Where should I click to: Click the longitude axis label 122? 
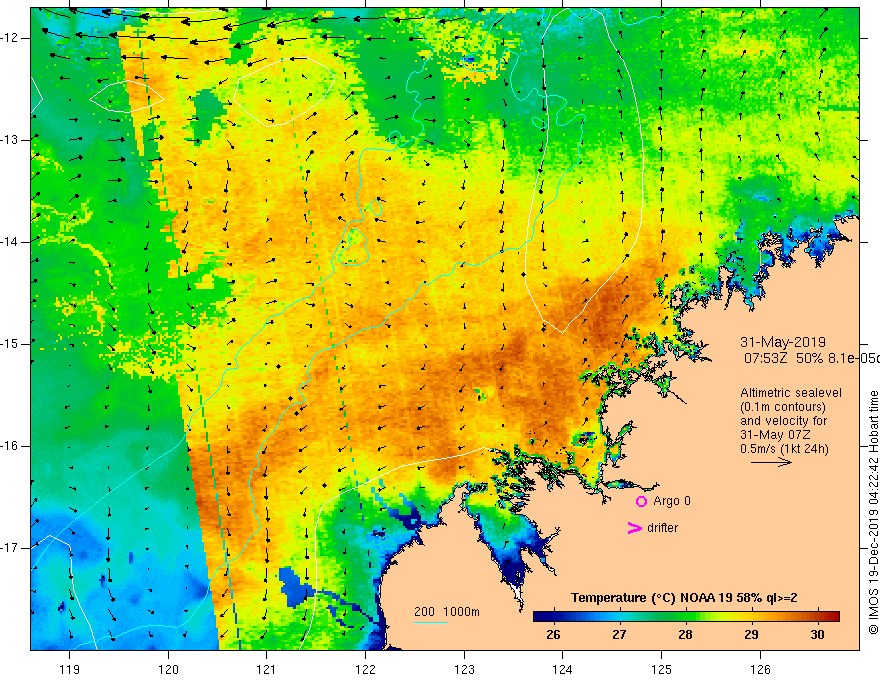pos(365,669)
